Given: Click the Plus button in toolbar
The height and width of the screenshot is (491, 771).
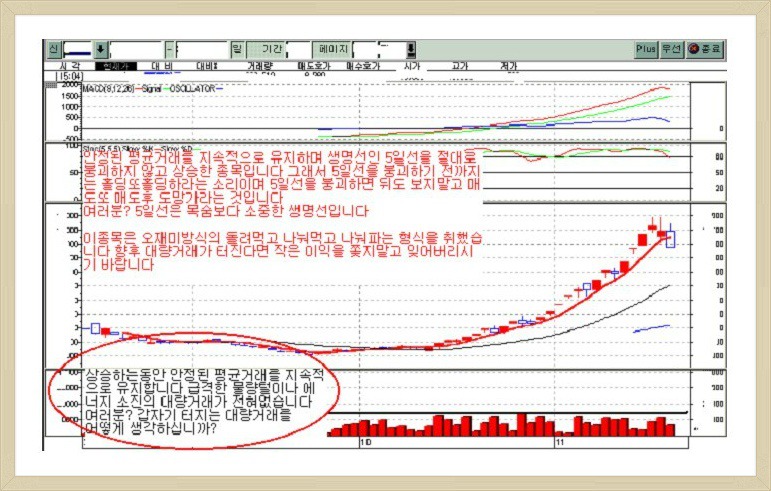Looking at the screenshot, I should pos(646,49).
